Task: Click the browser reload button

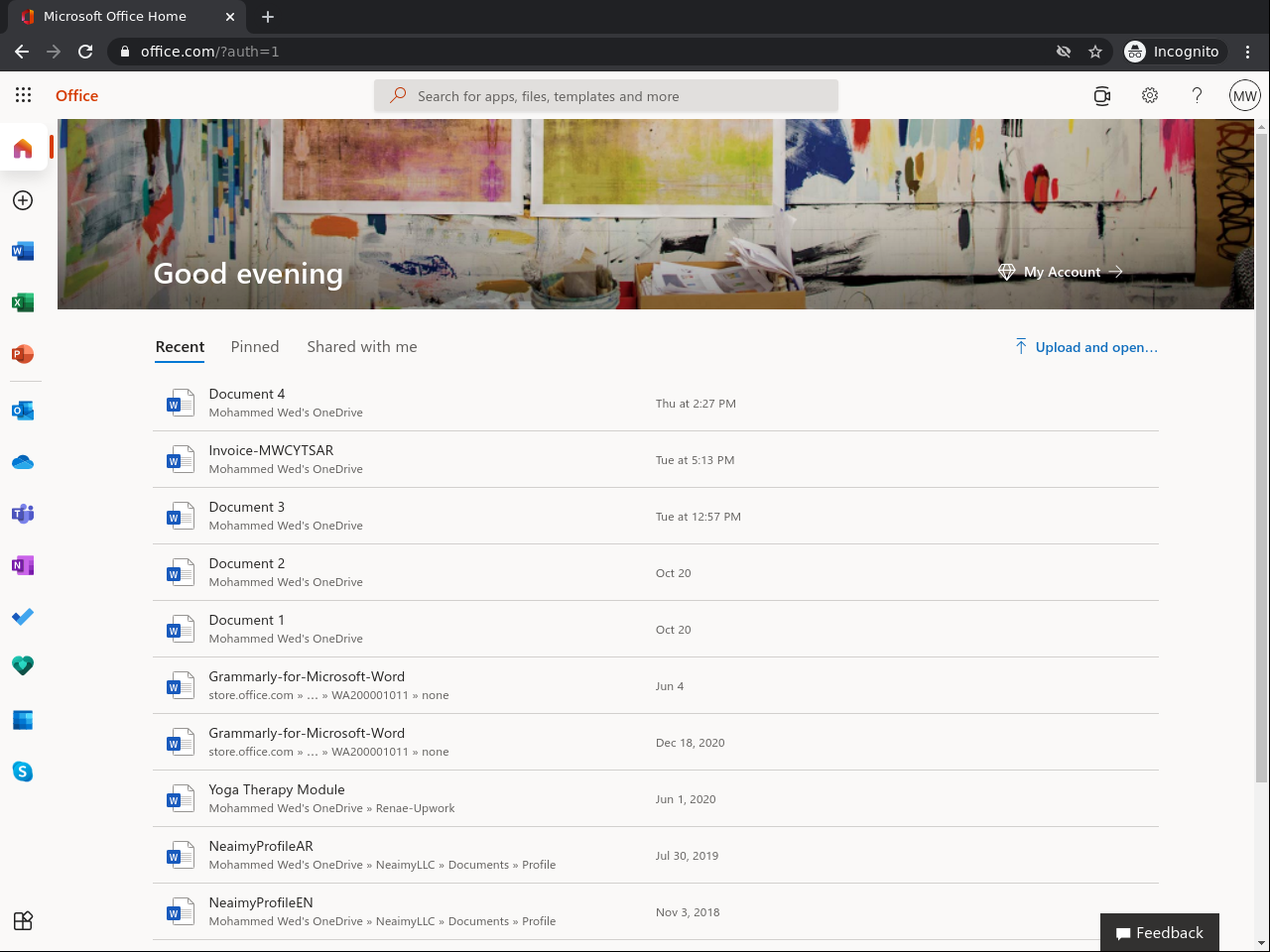Action: [85, 52]
